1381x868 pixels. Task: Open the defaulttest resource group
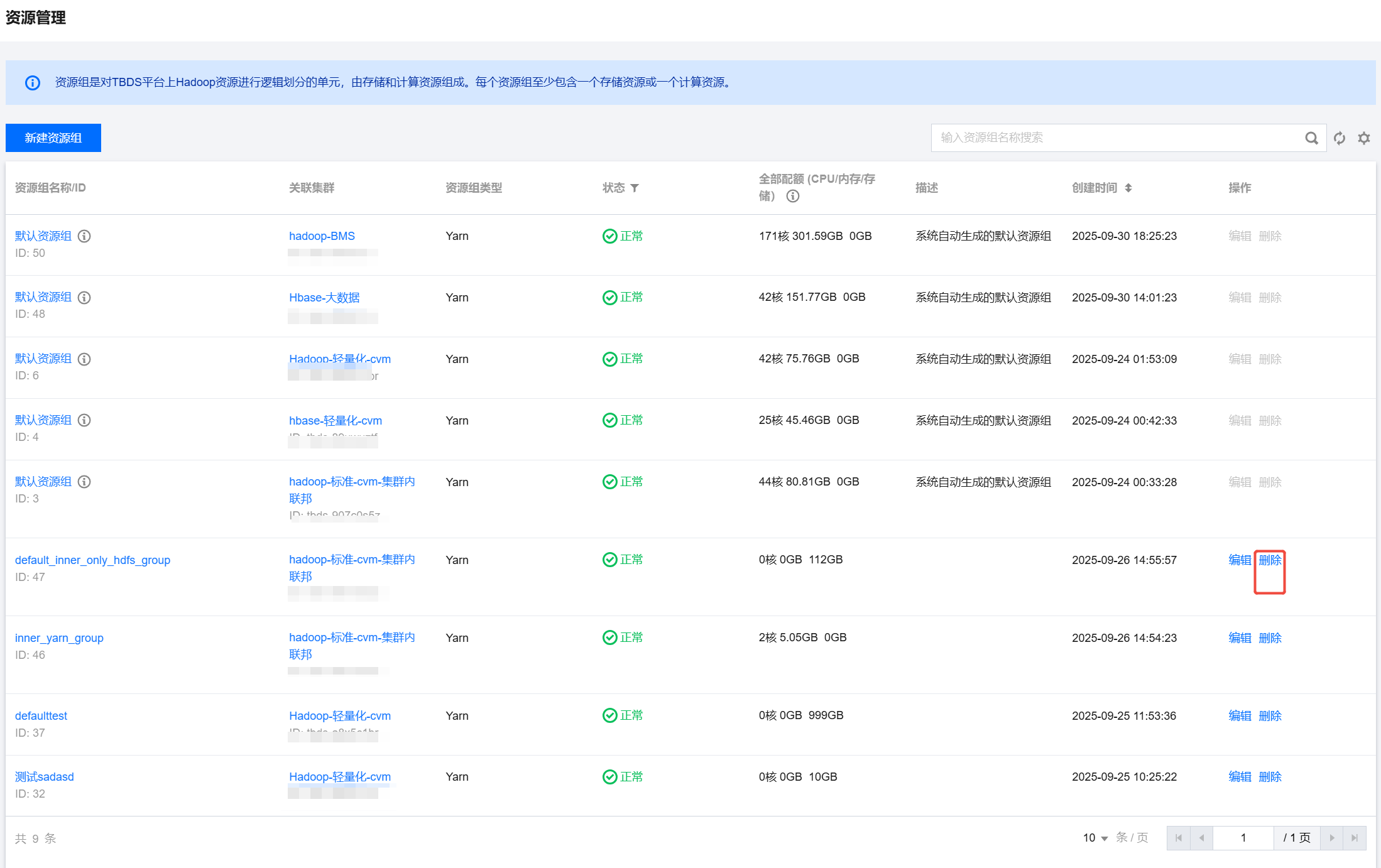point(41,716)
